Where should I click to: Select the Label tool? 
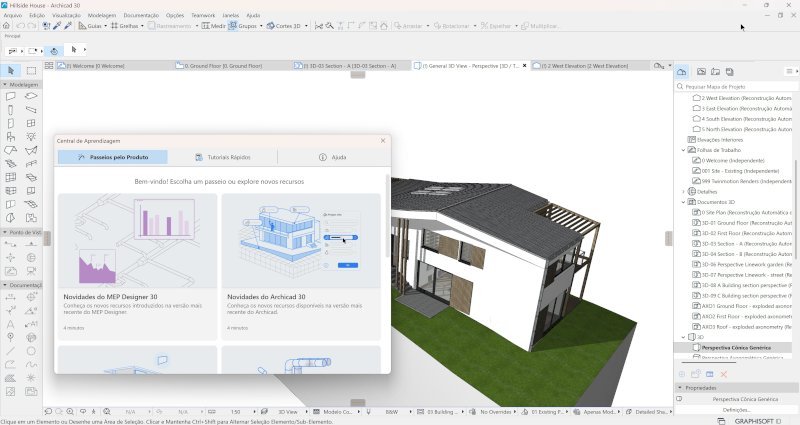tap(31, 324)
